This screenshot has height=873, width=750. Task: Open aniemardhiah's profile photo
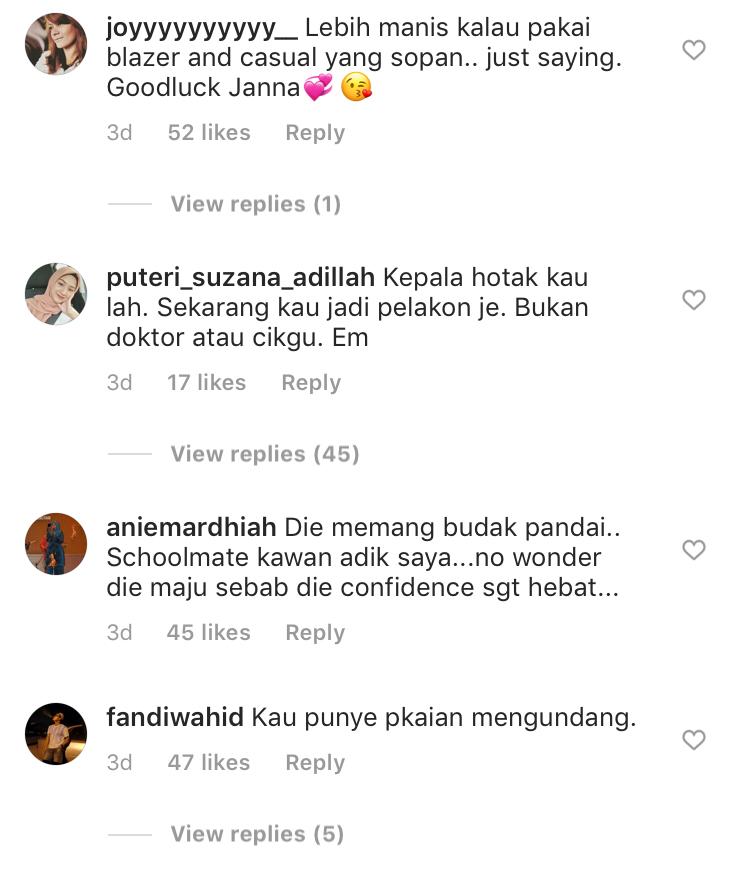point(56,544)
